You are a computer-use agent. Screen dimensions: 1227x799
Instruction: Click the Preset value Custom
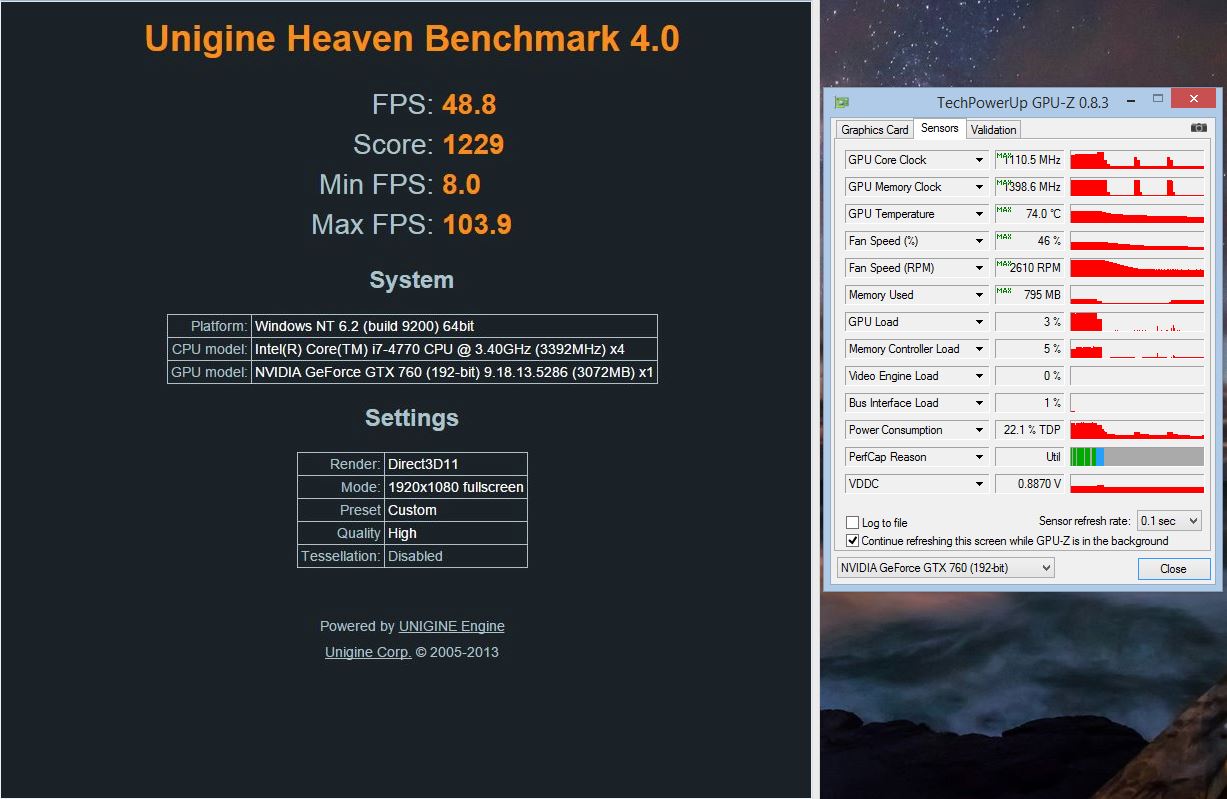[x=456, y=510]
